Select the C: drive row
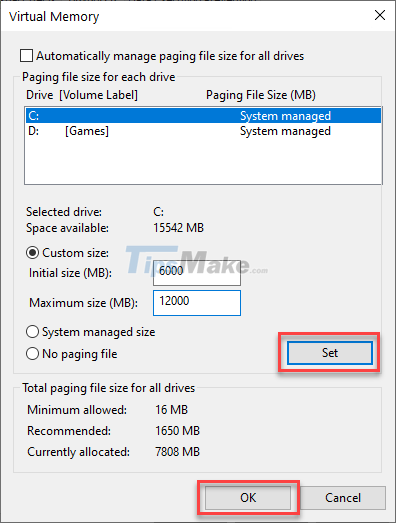Screen dimensions: 396x523 203,116
